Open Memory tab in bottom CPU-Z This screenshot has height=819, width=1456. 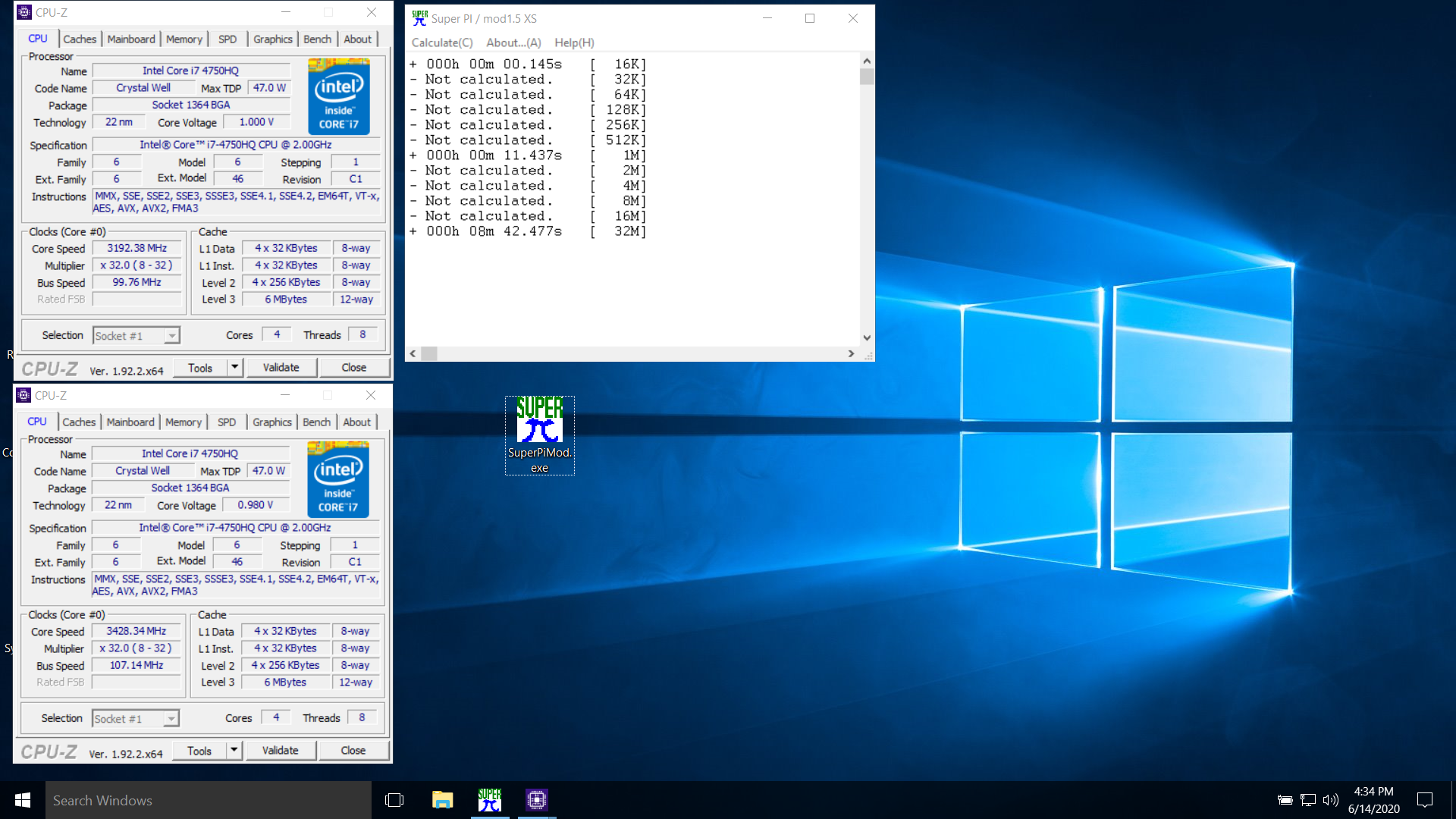tap(184, 422)
